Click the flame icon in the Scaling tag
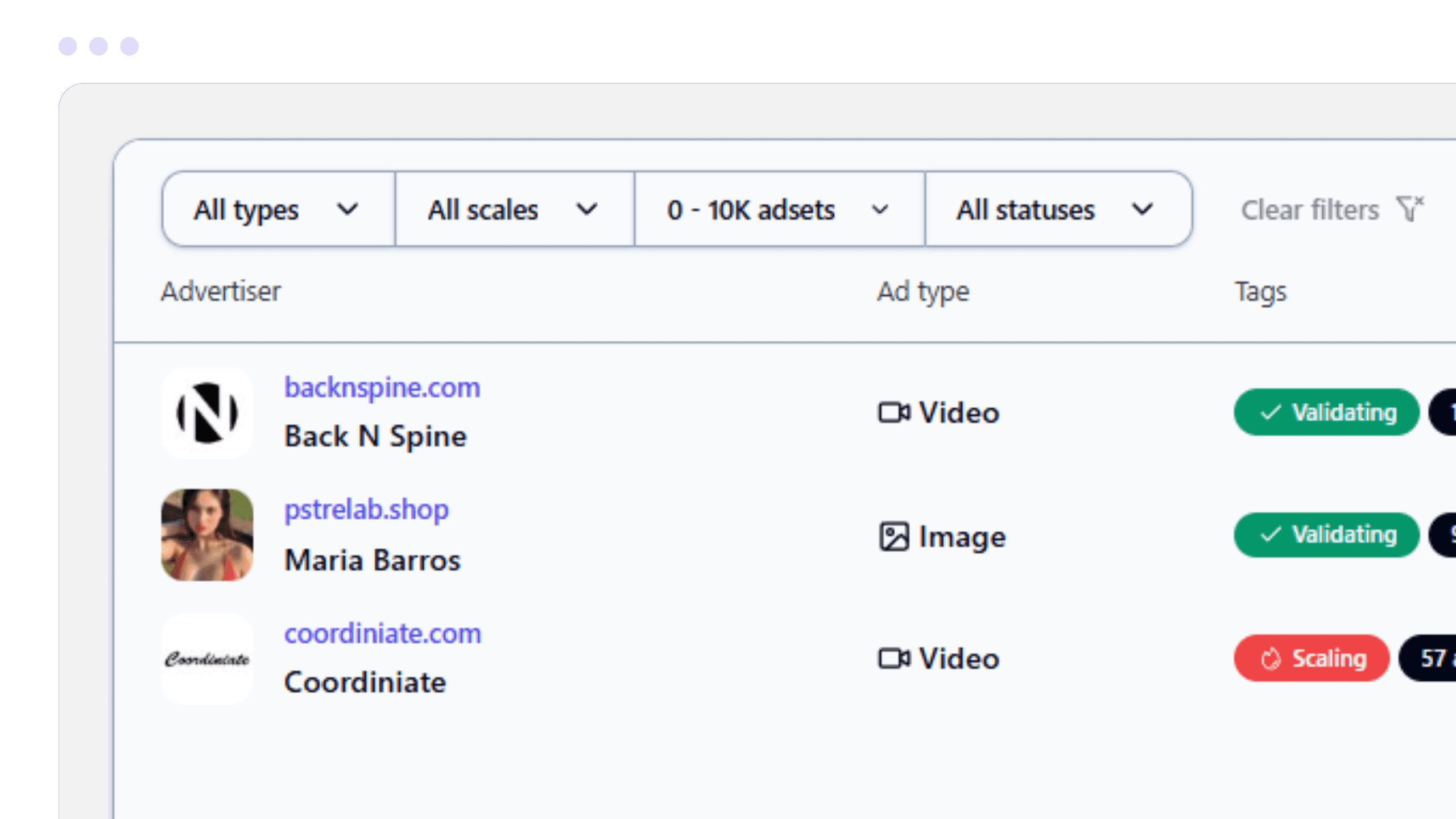1456x819 pixels. point(1271,659)
